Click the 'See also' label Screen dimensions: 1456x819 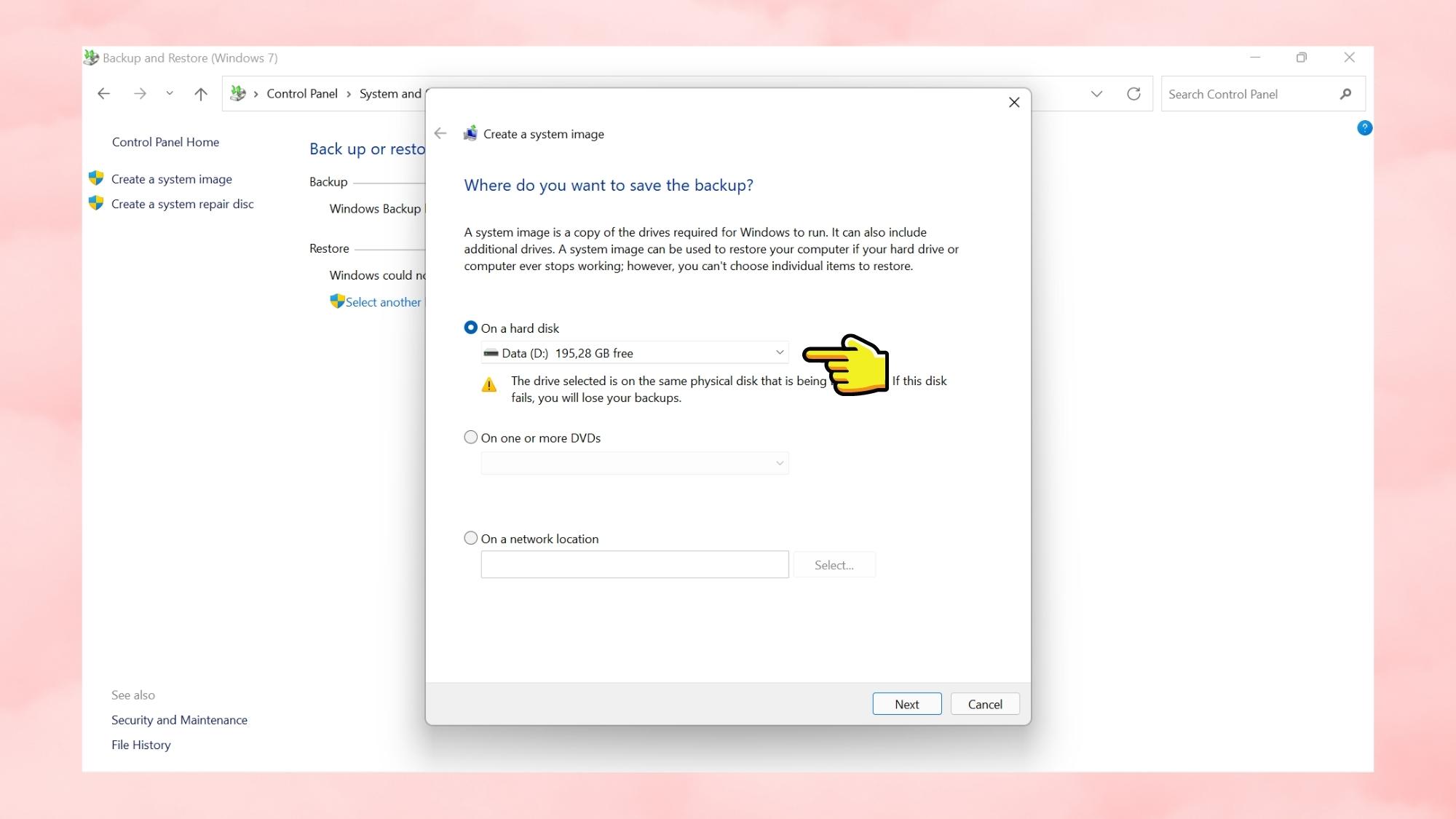[x=133, y=695]
